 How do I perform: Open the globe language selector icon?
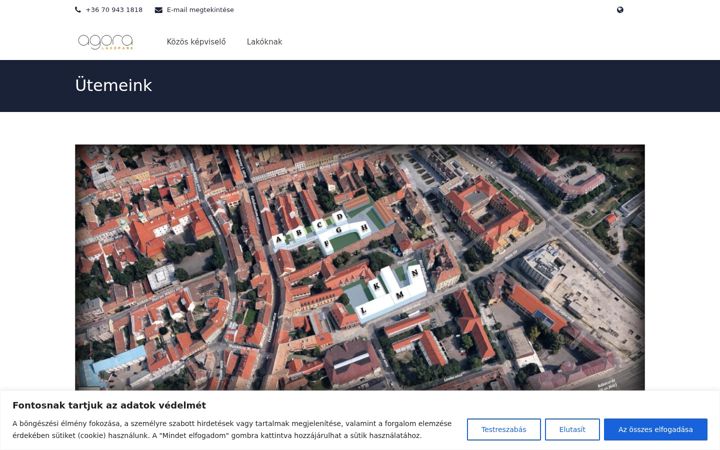pyautogui.click(x=620, y=10)
